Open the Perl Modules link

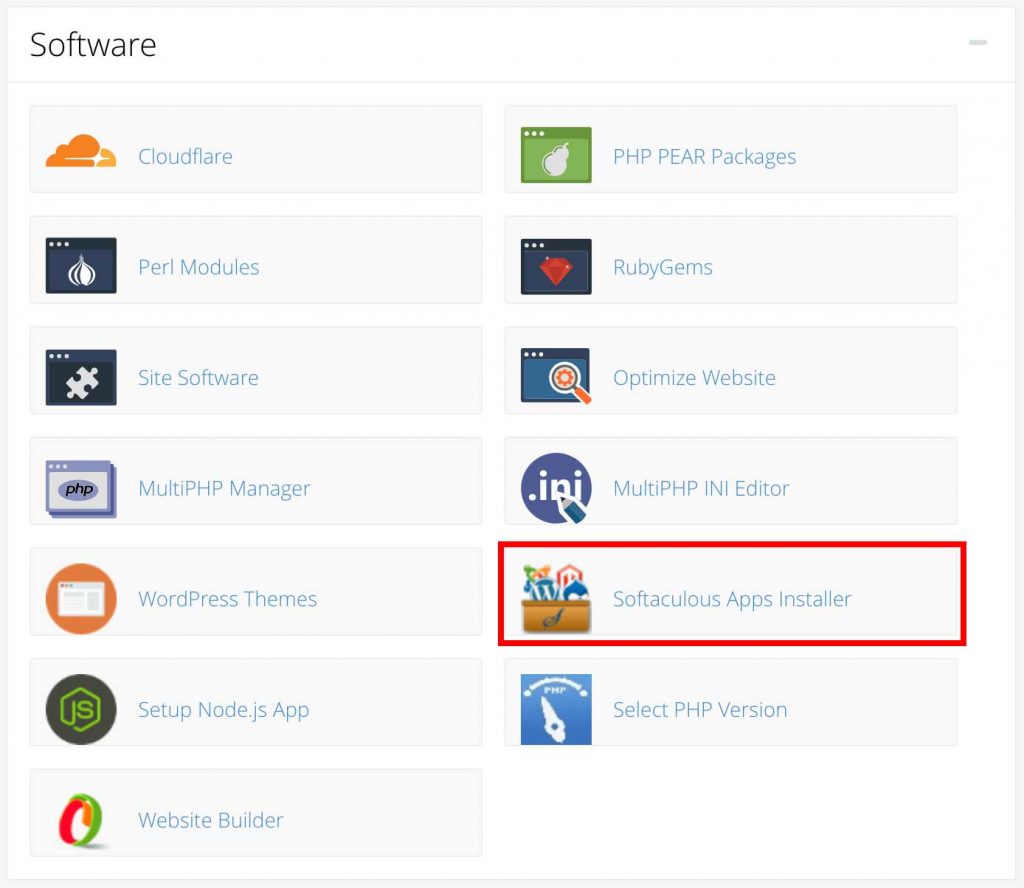[x=199, y=267]
